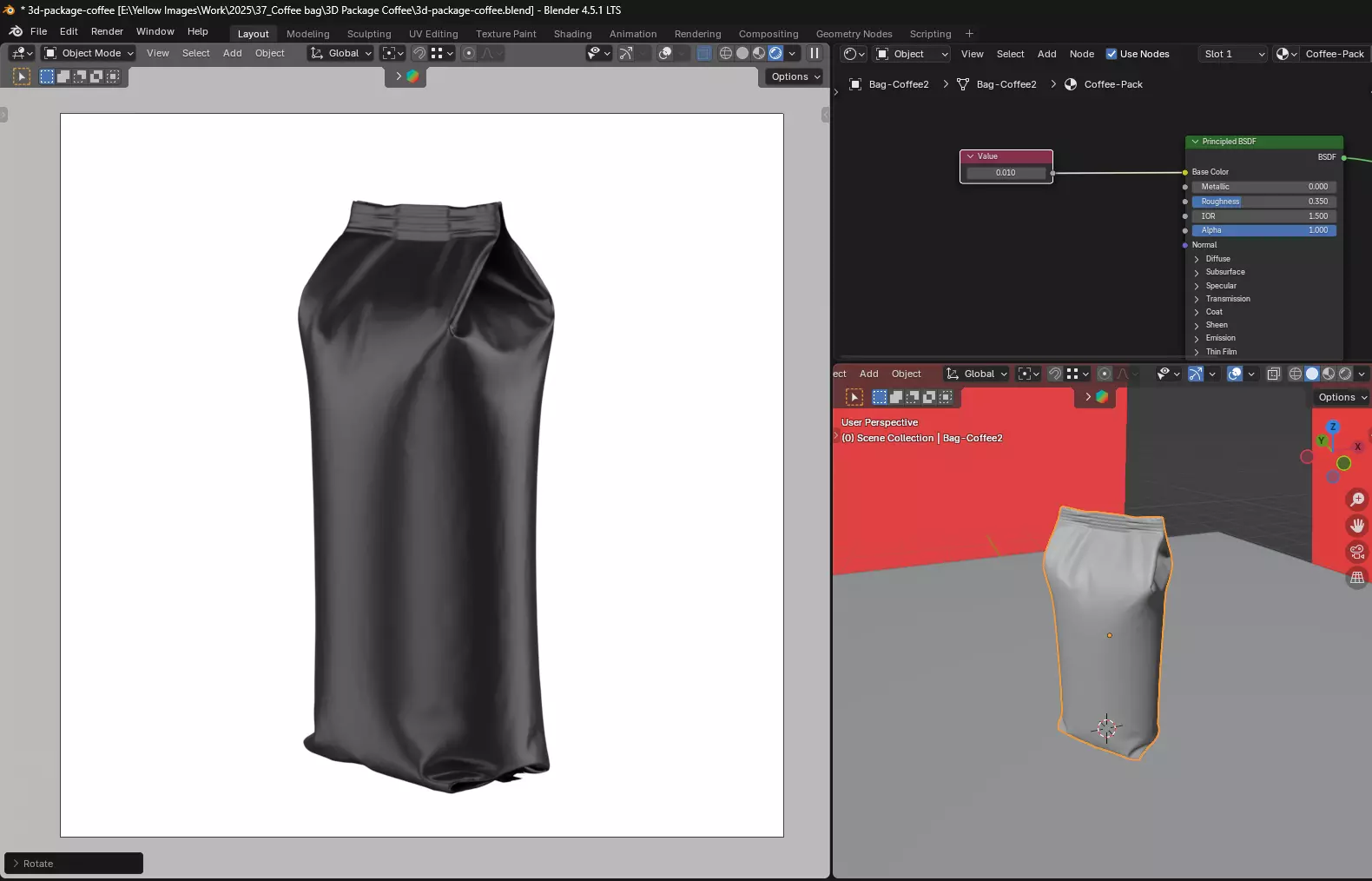The image size is (1372, 881).
Task: Switch left viewport to Solid shading
Action: 742,53
